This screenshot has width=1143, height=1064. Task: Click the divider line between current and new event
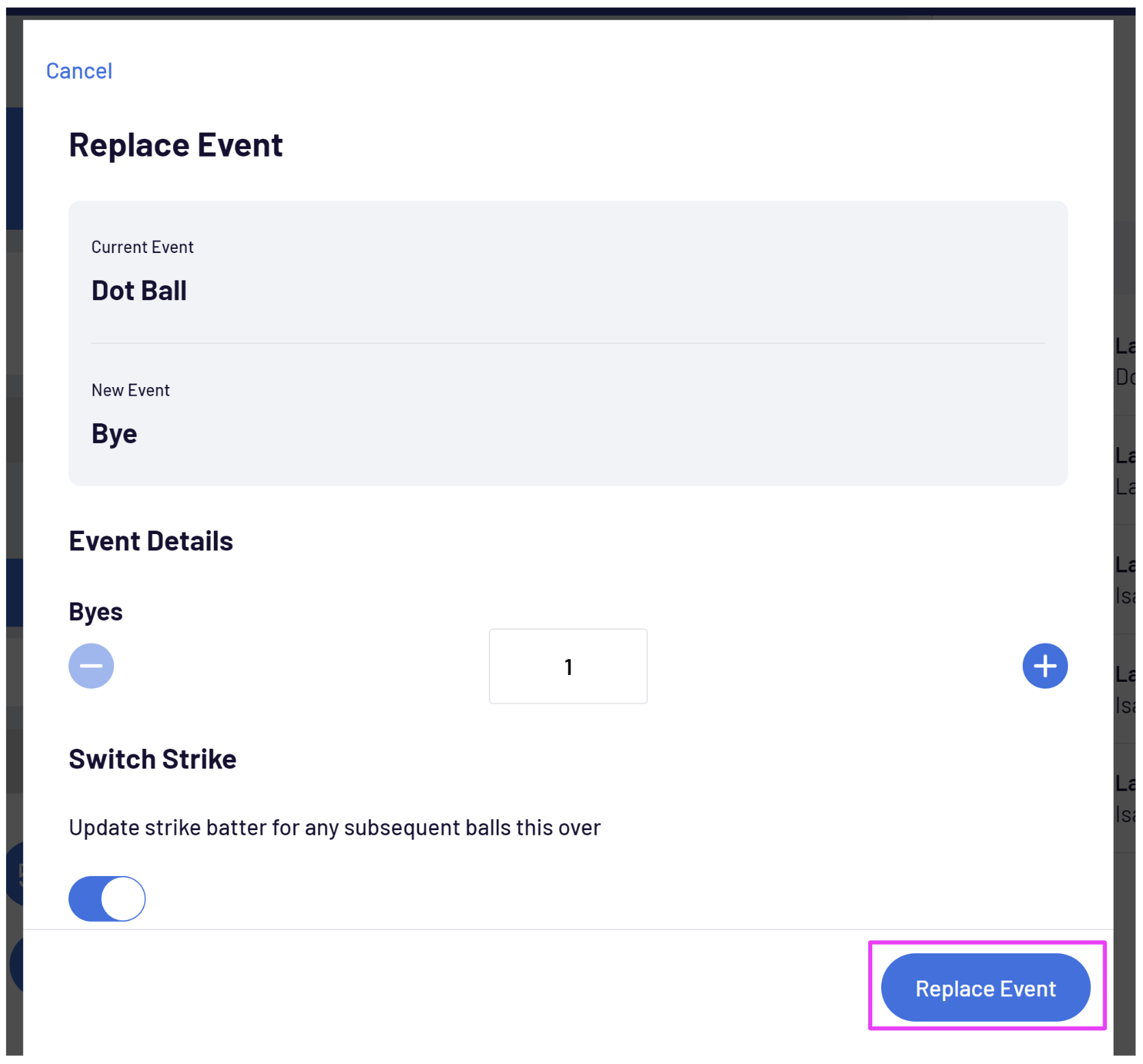point(567,343)
